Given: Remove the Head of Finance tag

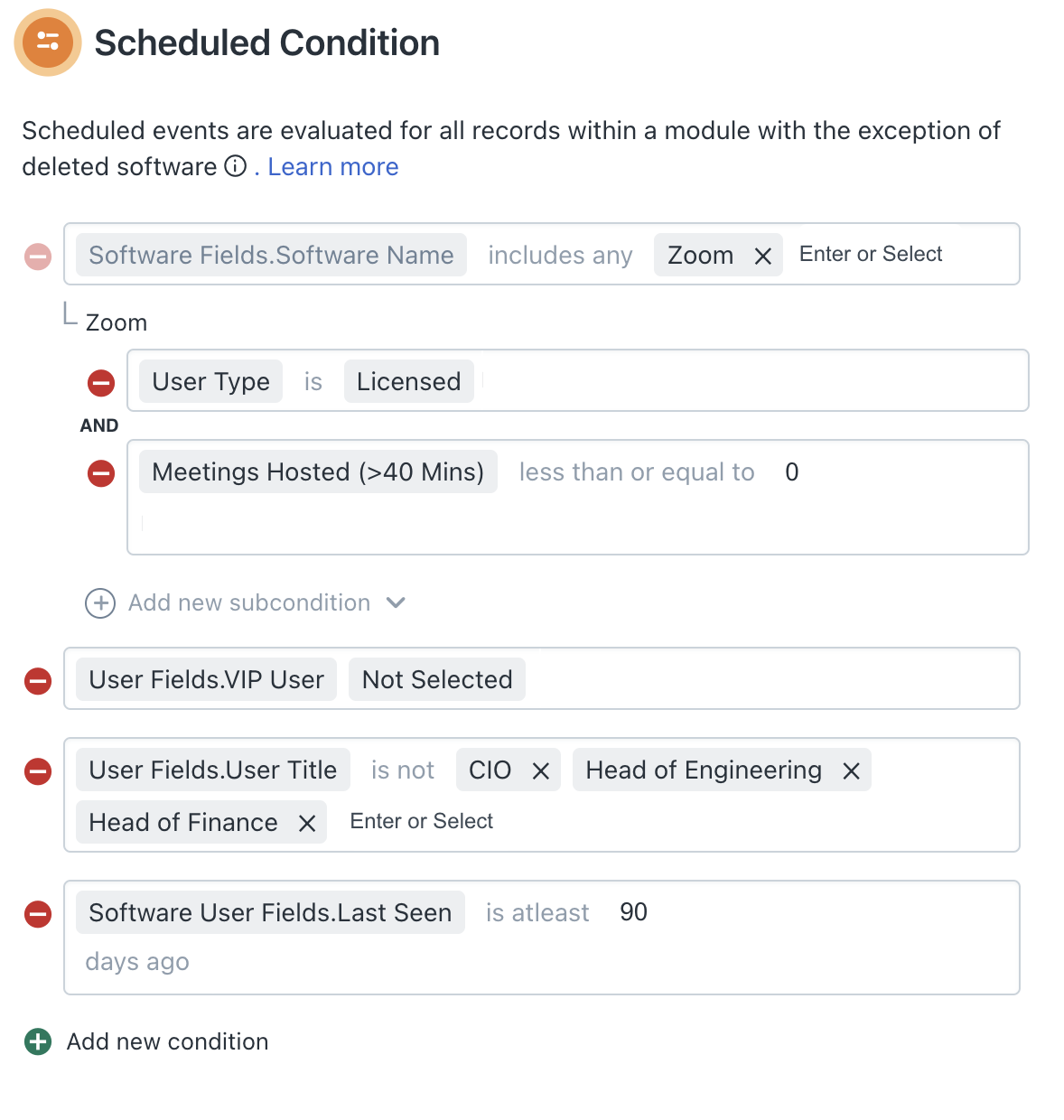Looking at the screenshot, I should (307, 824).
